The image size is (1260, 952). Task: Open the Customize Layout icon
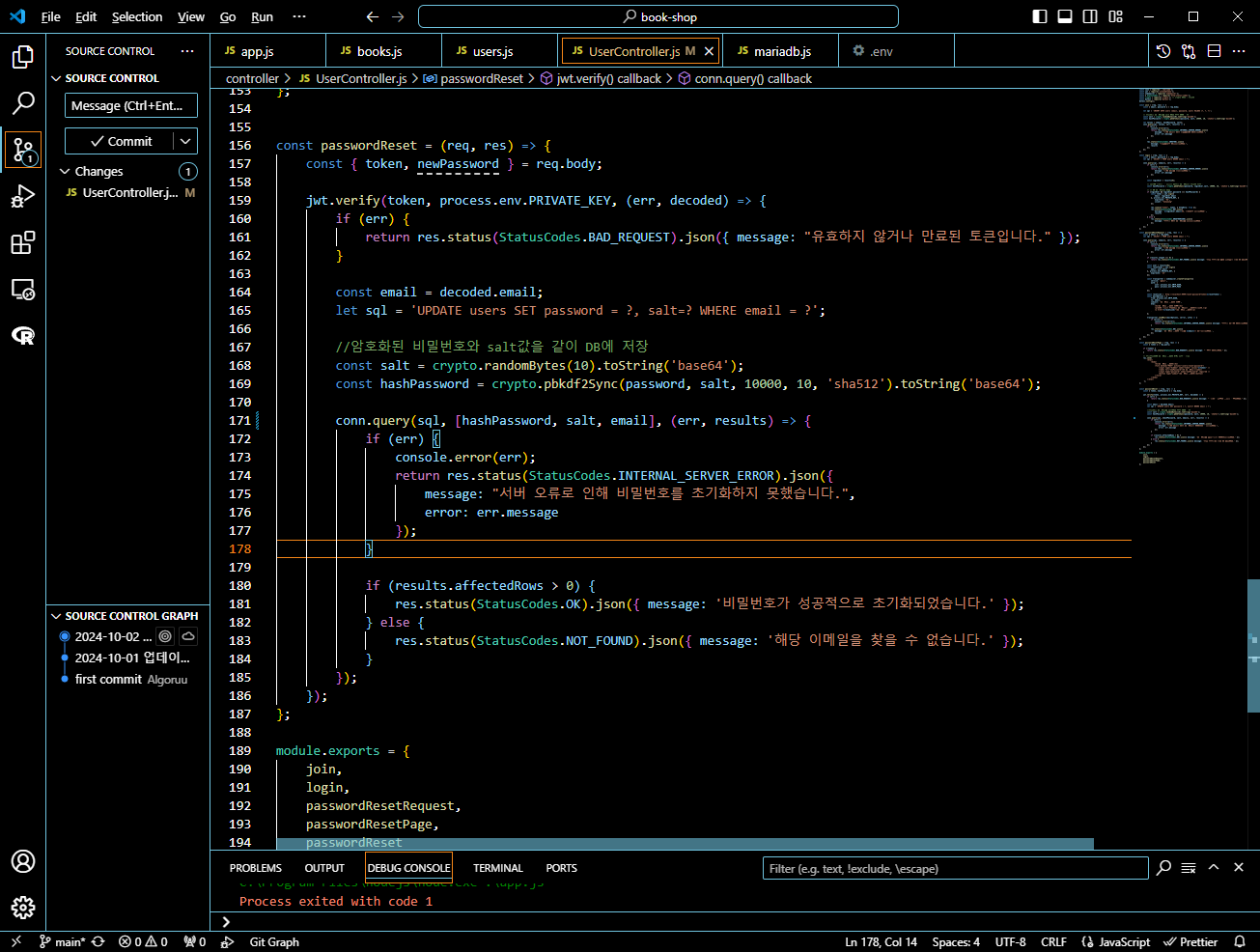[1116, 16]
